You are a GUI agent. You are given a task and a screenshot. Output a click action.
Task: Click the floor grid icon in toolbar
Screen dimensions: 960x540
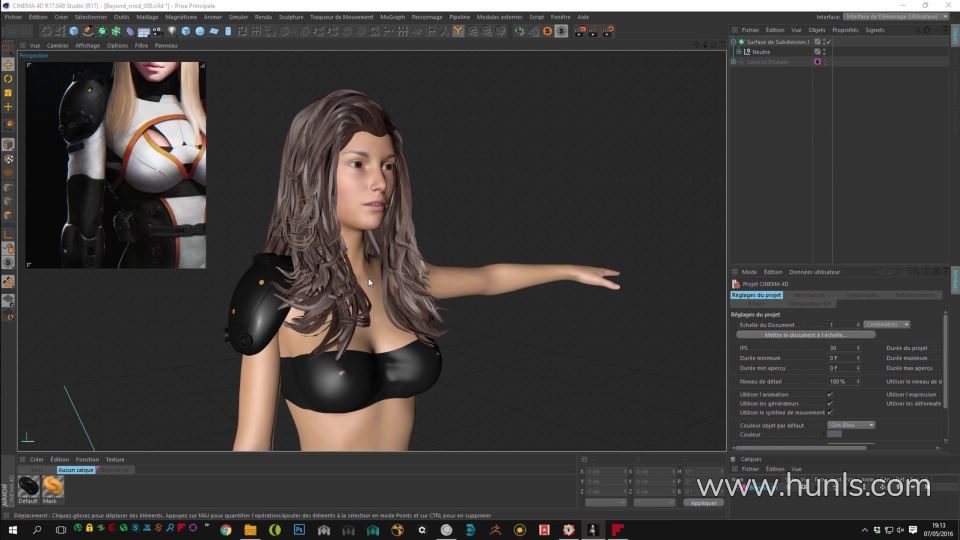tap(143, 31)
